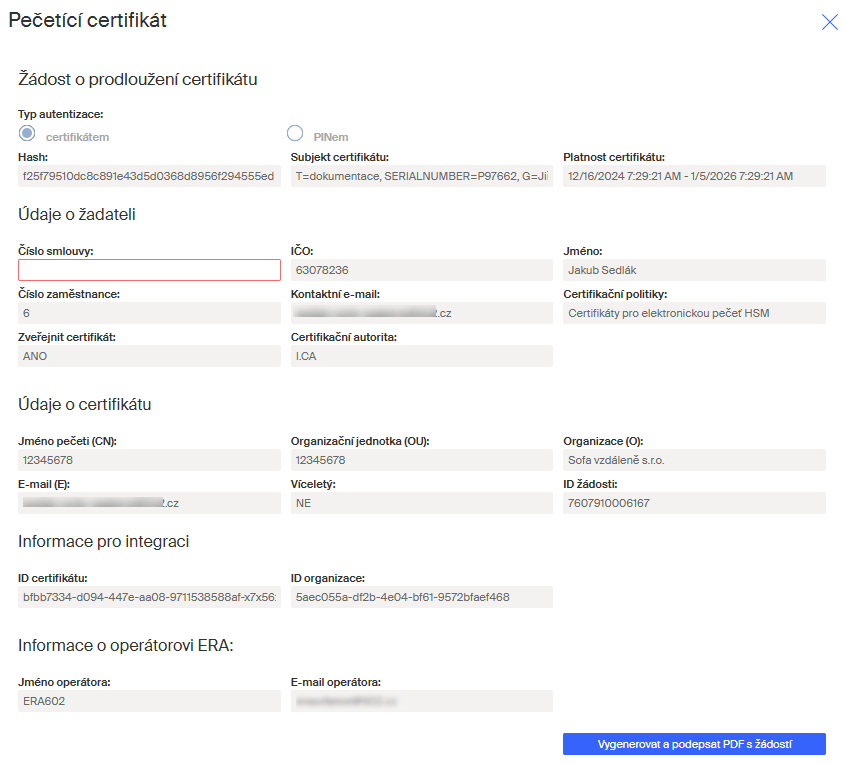Click the ID žádosti field
Screen dimensions: 844x764
694,503
